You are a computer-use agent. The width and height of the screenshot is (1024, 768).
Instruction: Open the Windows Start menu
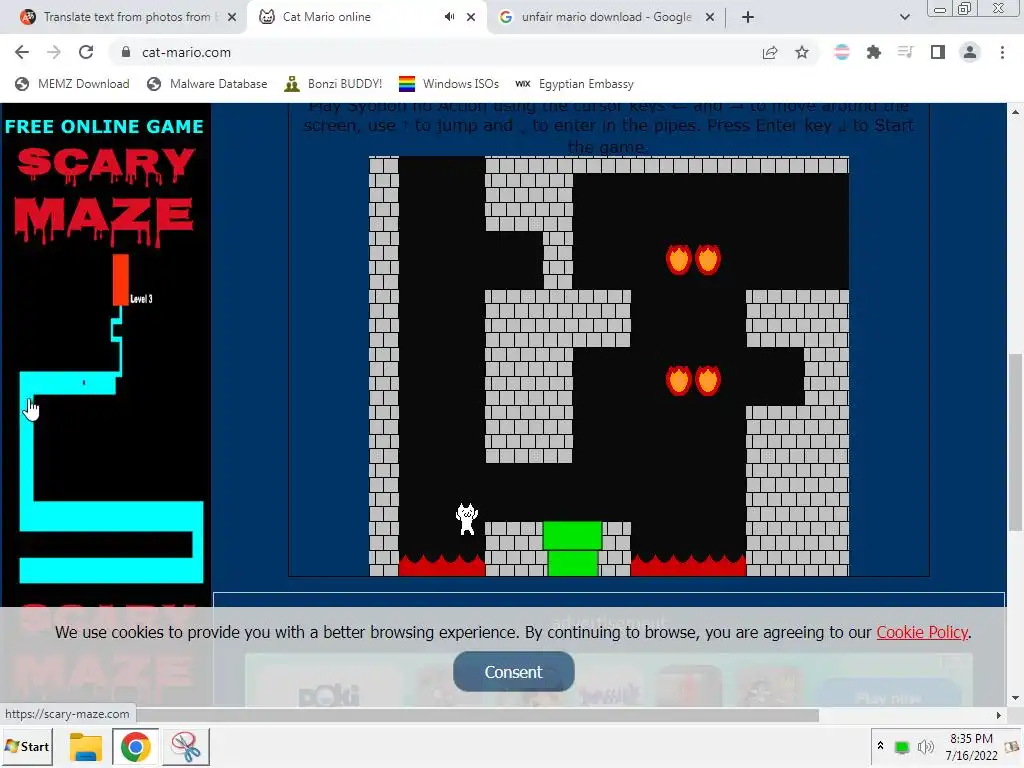pyautogui.click(x=27, y=746)
